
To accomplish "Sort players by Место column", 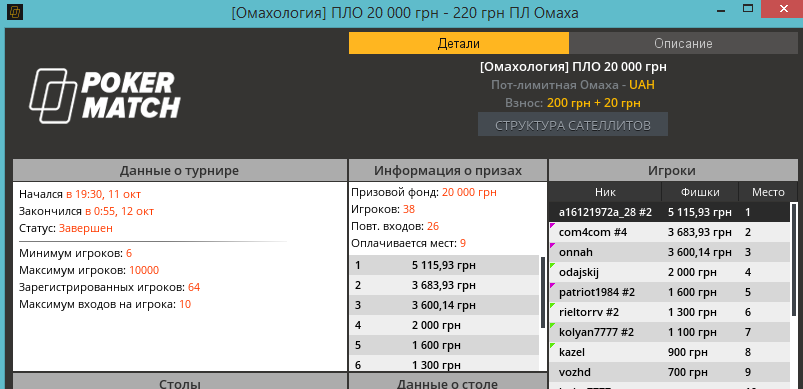I will [768, 192].
